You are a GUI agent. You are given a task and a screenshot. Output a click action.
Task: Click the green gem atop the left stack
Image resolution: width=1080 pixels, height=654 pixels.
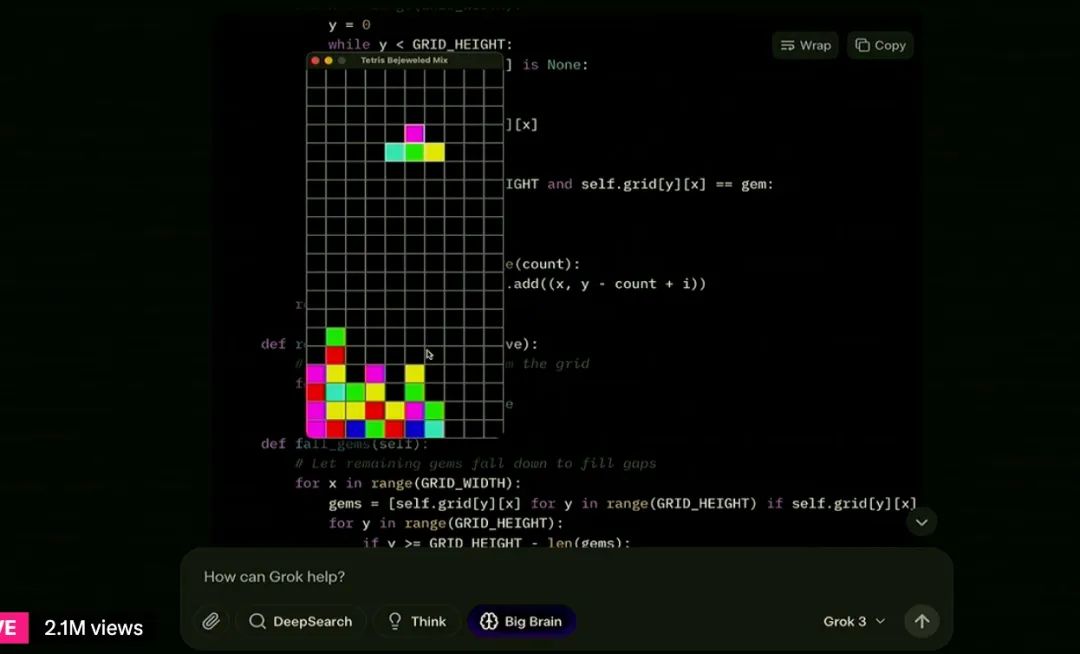coord(335,337)
